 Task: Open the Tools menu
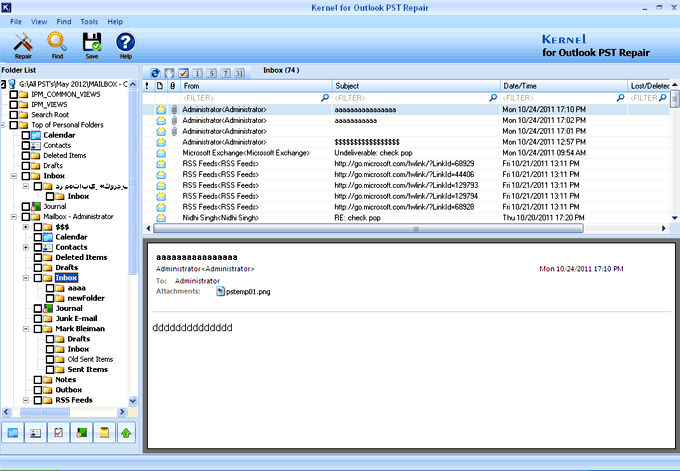(x=89, y=22)
